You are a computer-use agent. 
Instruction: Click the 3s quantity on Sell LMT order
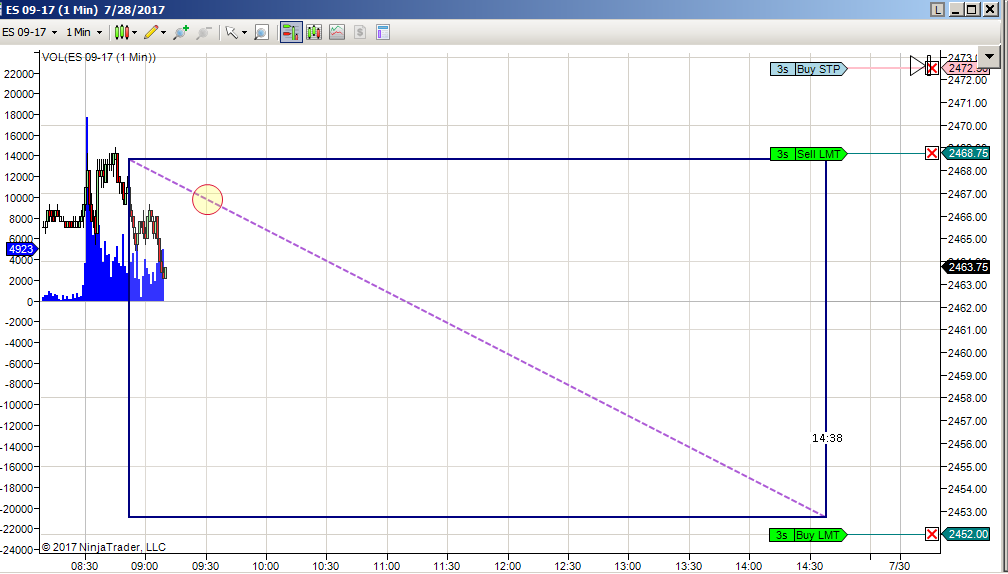(783, 154)
